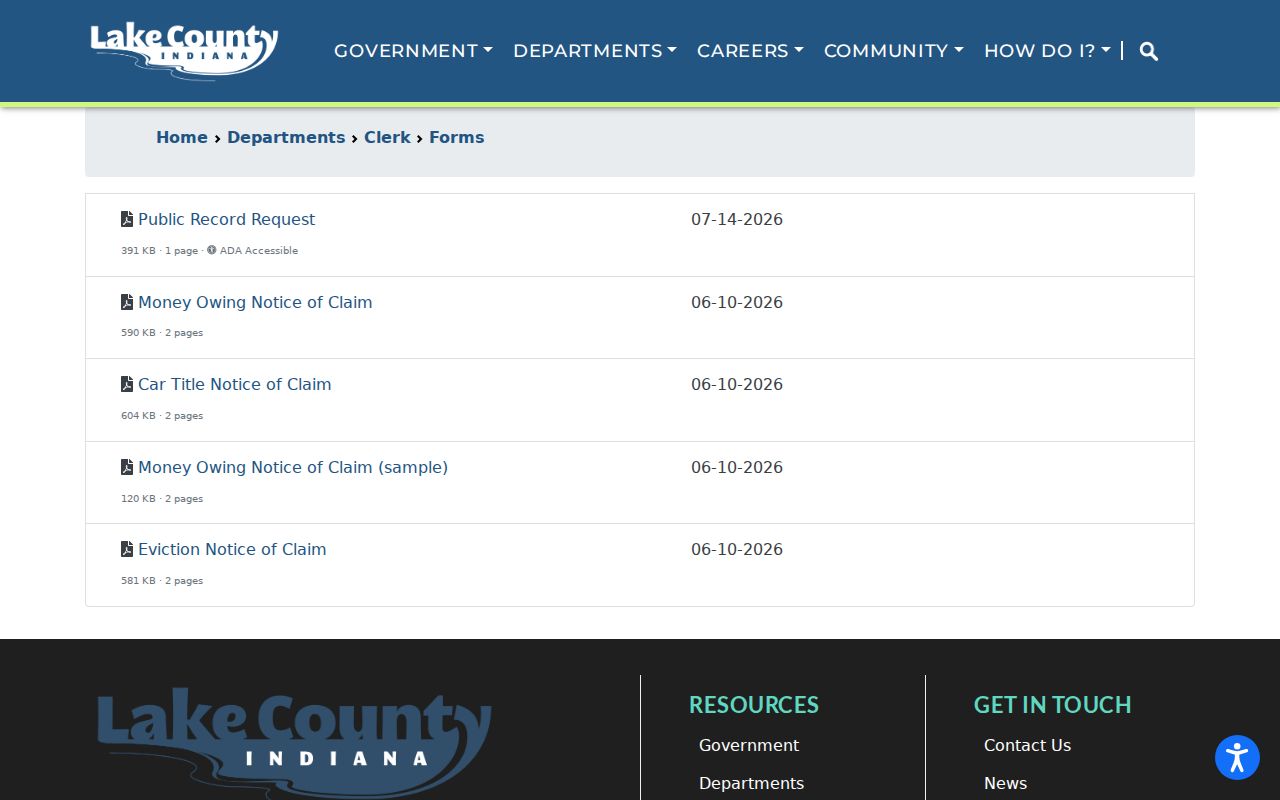Click the RESOURCES footer heading
1280x800 pixels.
(x=754, y=704)
